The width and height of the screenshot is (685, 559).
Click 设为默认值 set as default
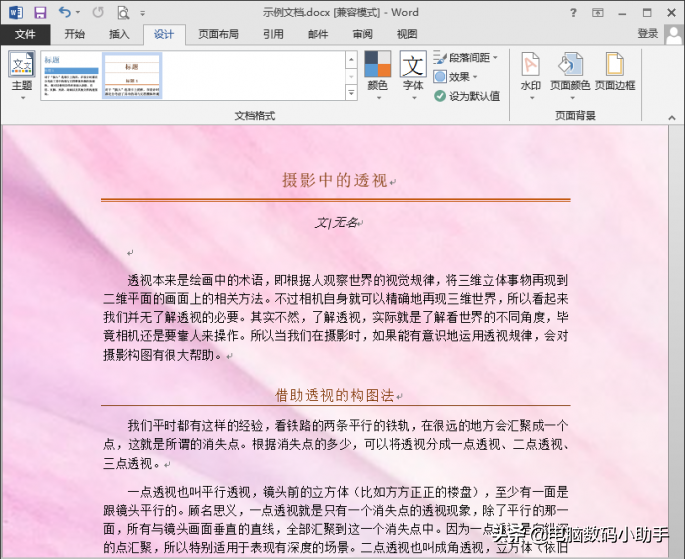click(x=467, y=96)
